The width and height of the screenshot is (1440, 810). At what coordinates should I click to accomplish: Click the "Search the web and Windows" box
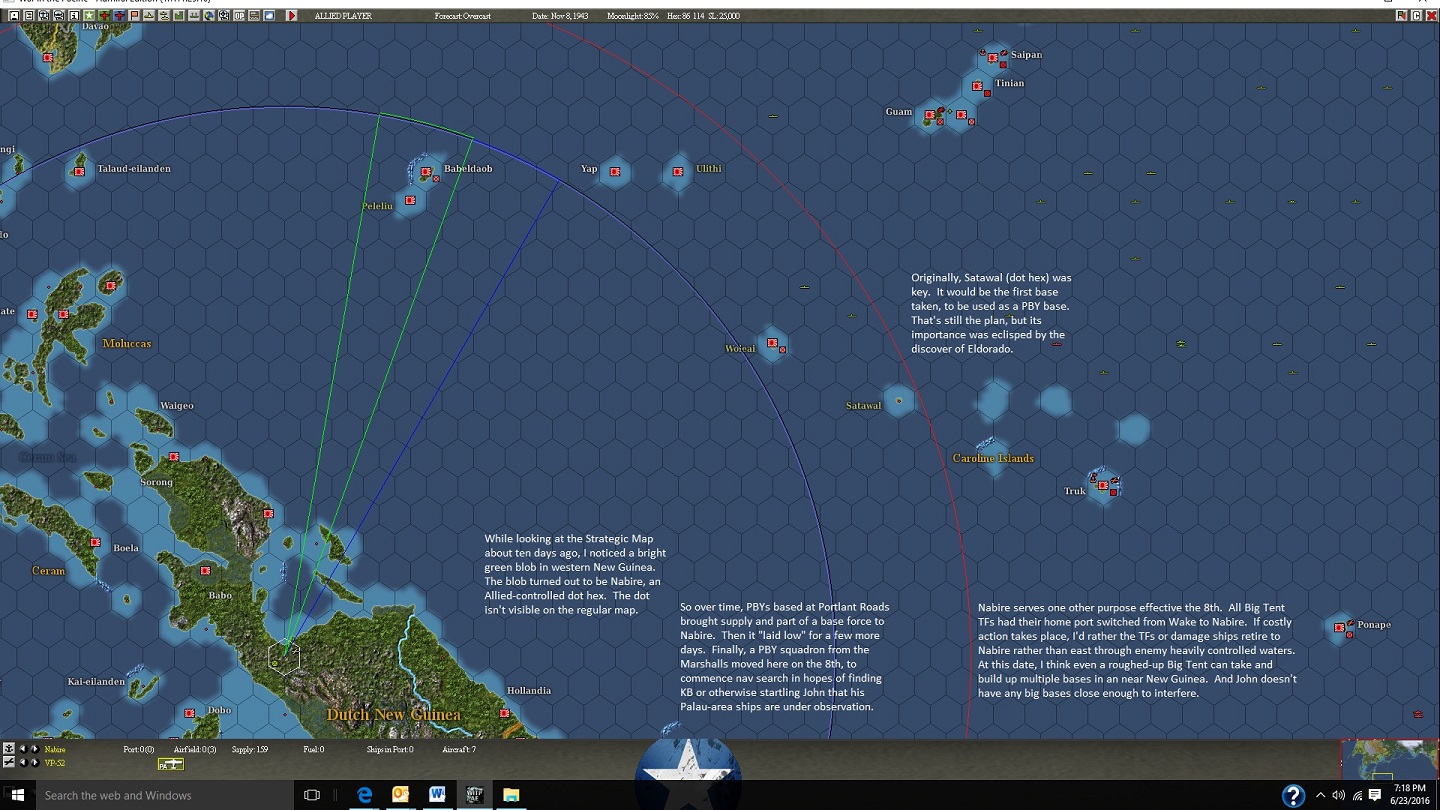pos(165,795)
